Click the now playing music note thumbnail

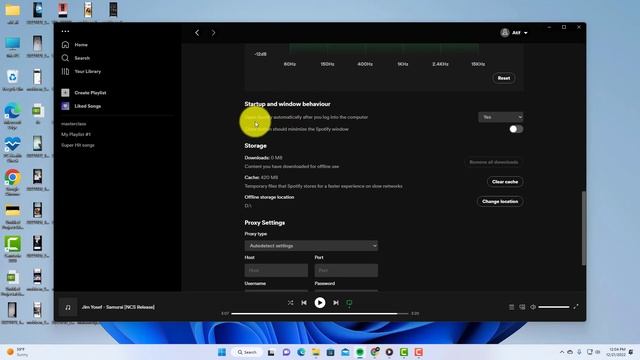(x=68, y=307)
